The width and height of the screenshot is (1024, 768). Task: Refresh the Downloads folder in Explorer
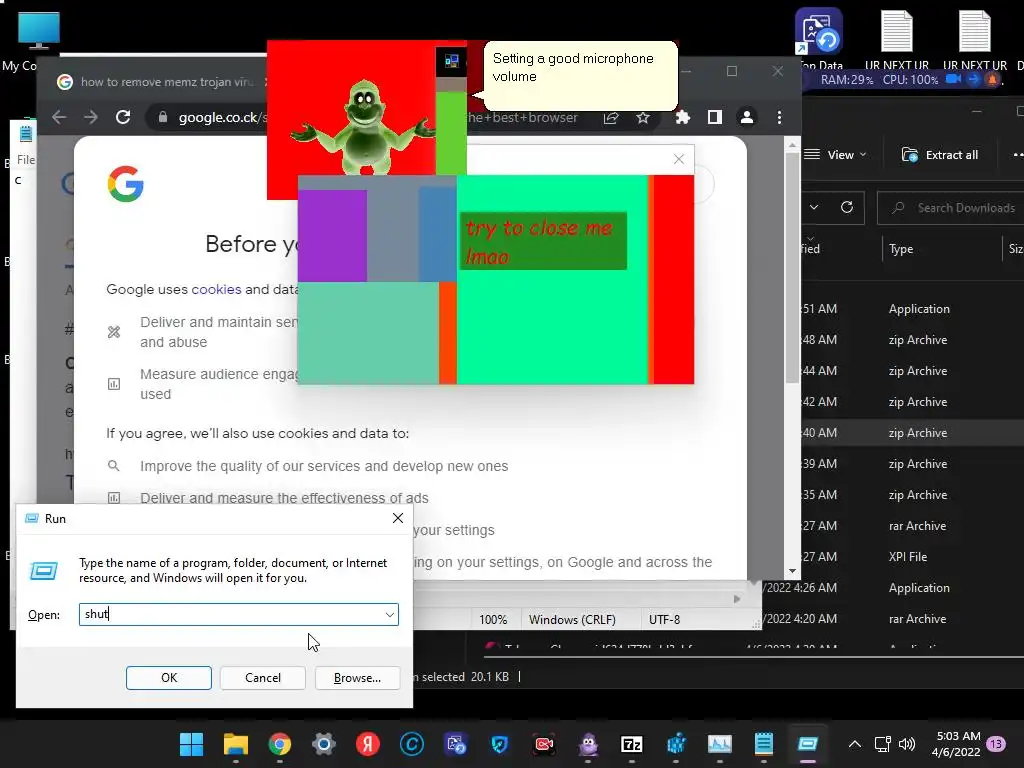[x=847, y=207]
